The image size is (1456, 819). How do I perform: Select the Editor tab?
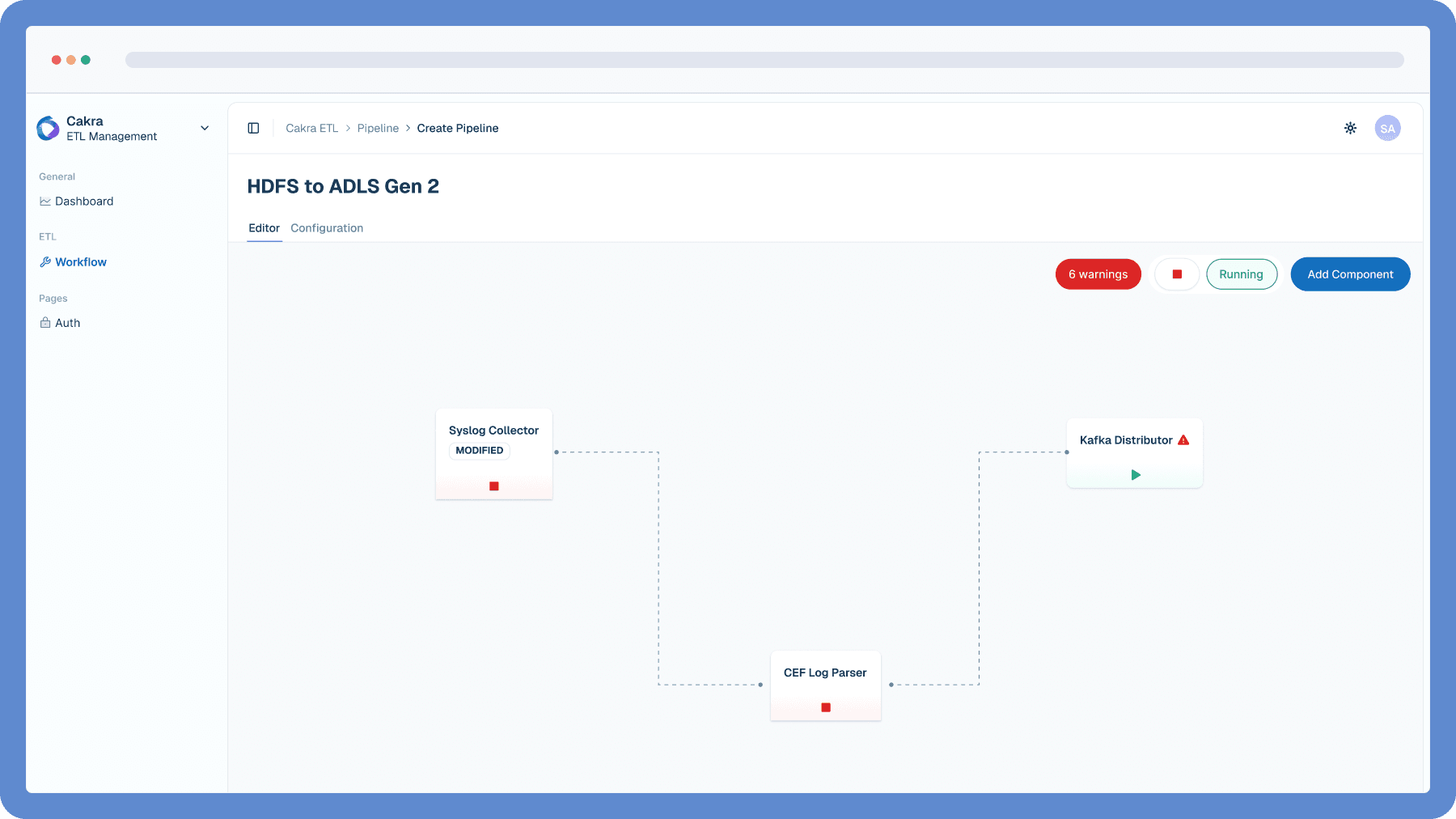tap(264, 228)
